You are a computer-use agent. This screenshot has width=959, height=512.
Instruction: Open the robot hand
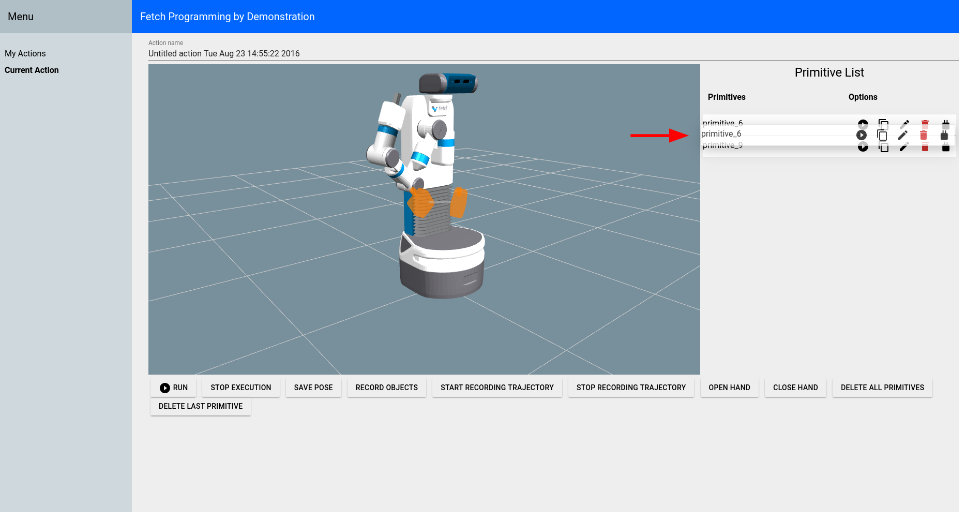pos(729,387)
